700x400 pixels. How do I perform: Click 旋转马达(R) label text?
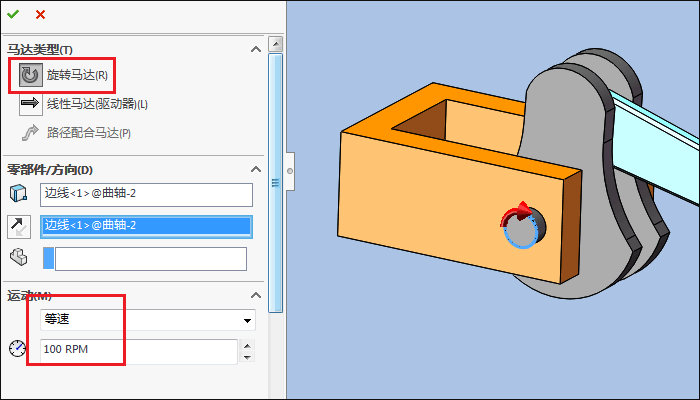(x=77, y=75)
